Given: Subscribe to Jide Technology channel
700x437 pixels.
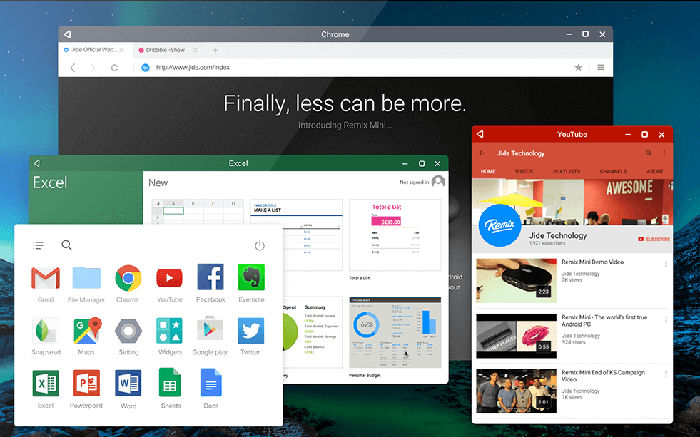Looking at the screenshot, I should (x=654, y=239).
